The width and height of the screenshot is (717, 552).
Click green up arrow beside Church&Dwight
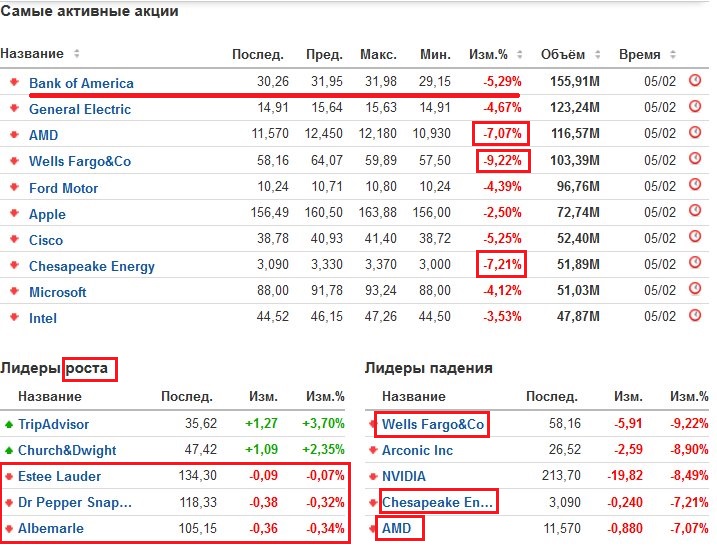(x=10, y=450)
